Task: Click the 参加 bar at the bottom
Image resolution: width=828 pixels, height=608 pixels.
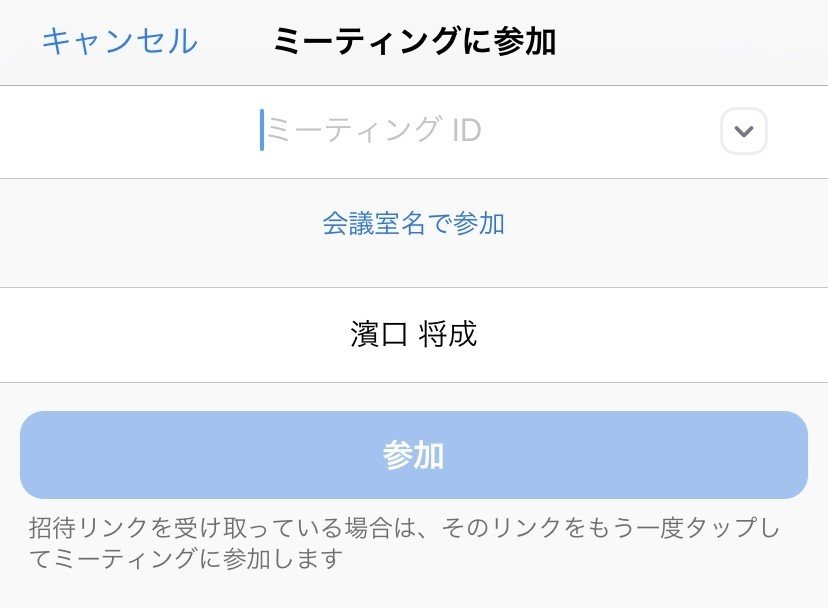Action: click(x=414, y=455)
